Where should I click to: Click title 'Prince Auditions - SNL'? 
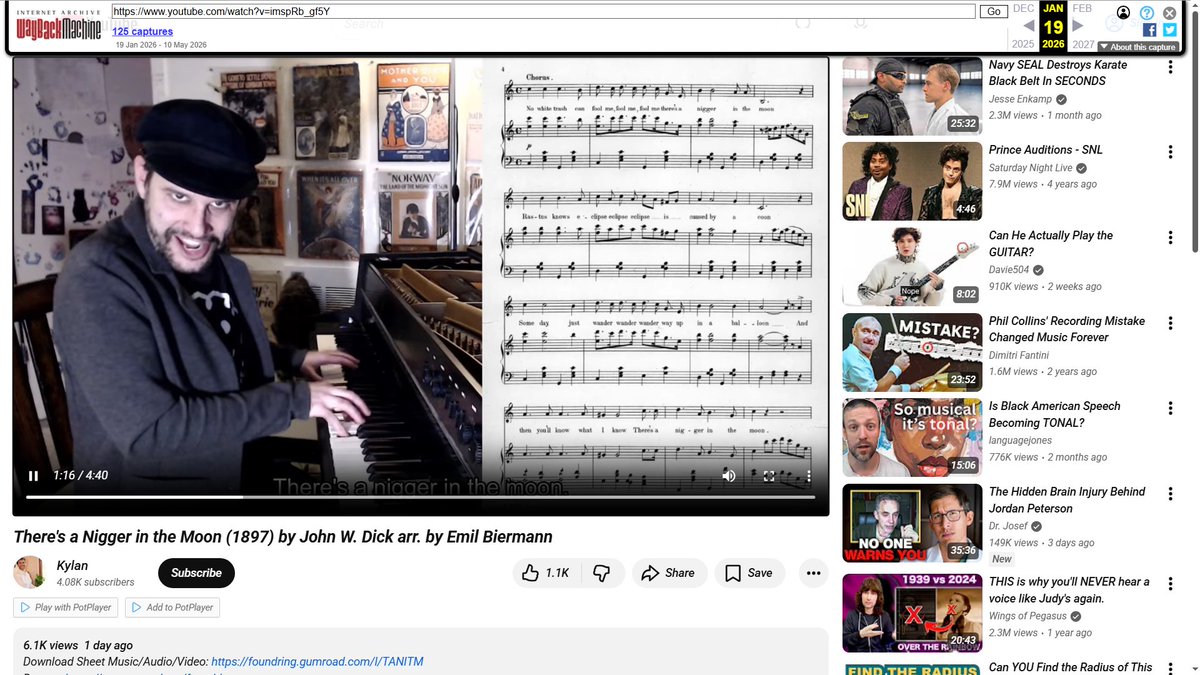[x=1046, y=150]
